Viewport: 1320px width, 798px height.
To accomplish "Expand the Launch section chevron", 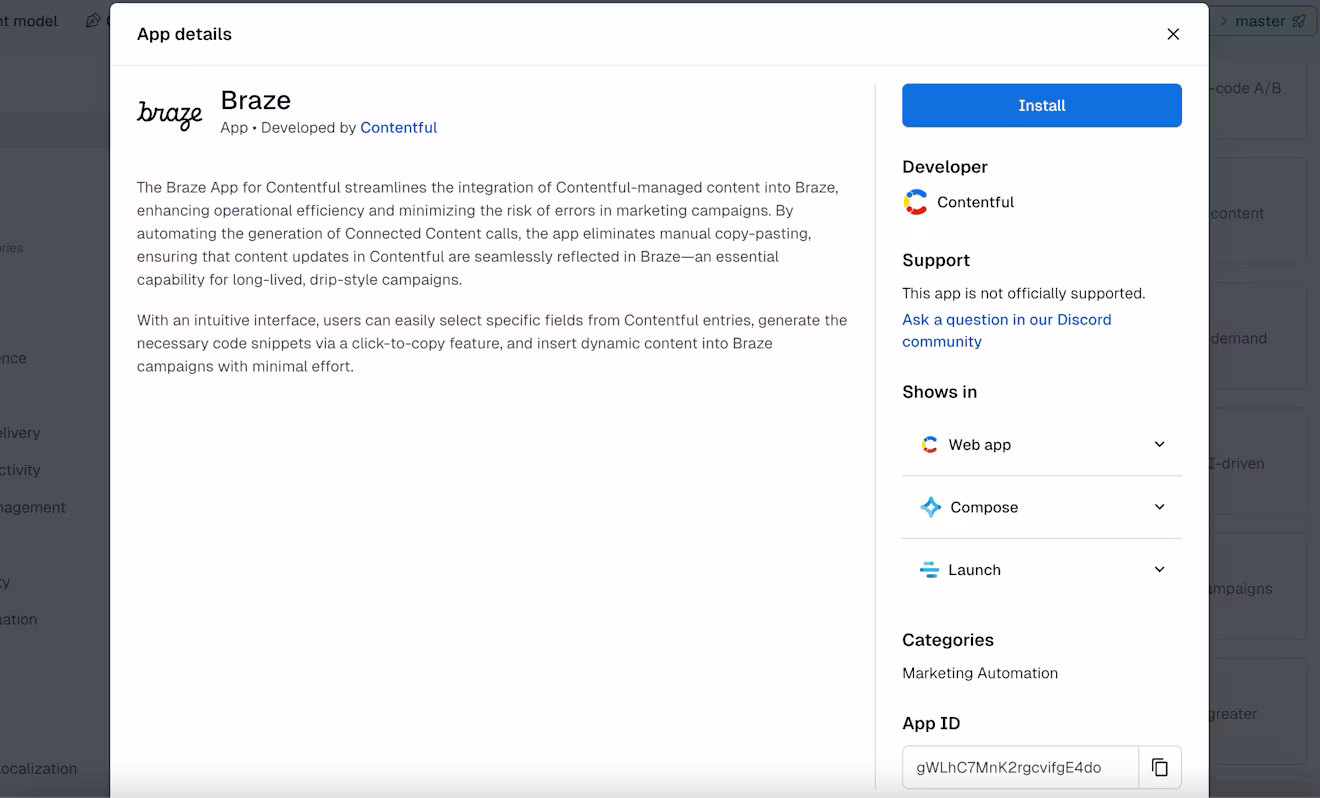I will (x=1160, y=570).
